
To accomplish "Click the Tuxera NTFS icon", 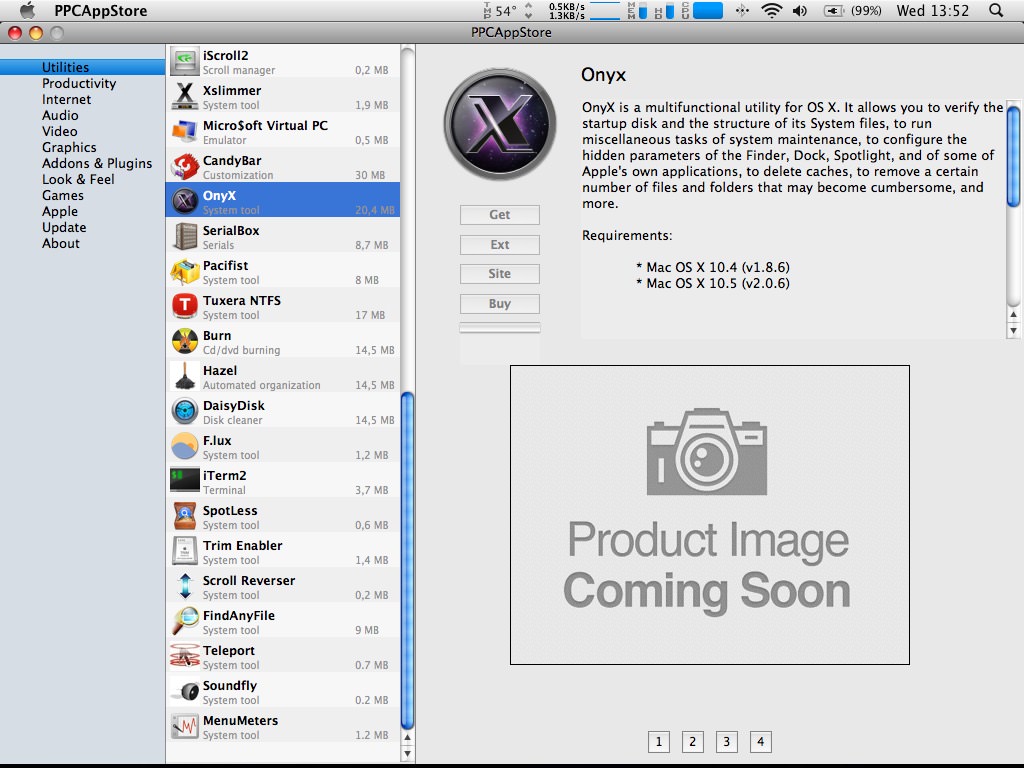I will pos(185,306).
